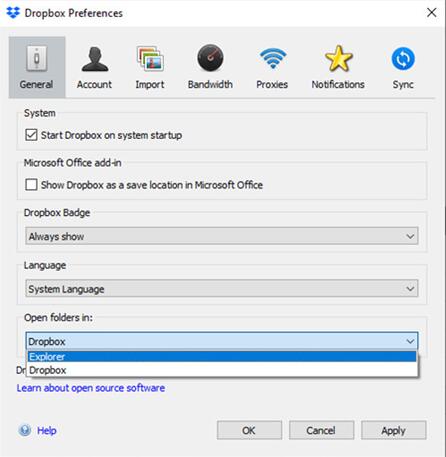
Task: Switch to the Import photos tab icon
Action: 150,59
